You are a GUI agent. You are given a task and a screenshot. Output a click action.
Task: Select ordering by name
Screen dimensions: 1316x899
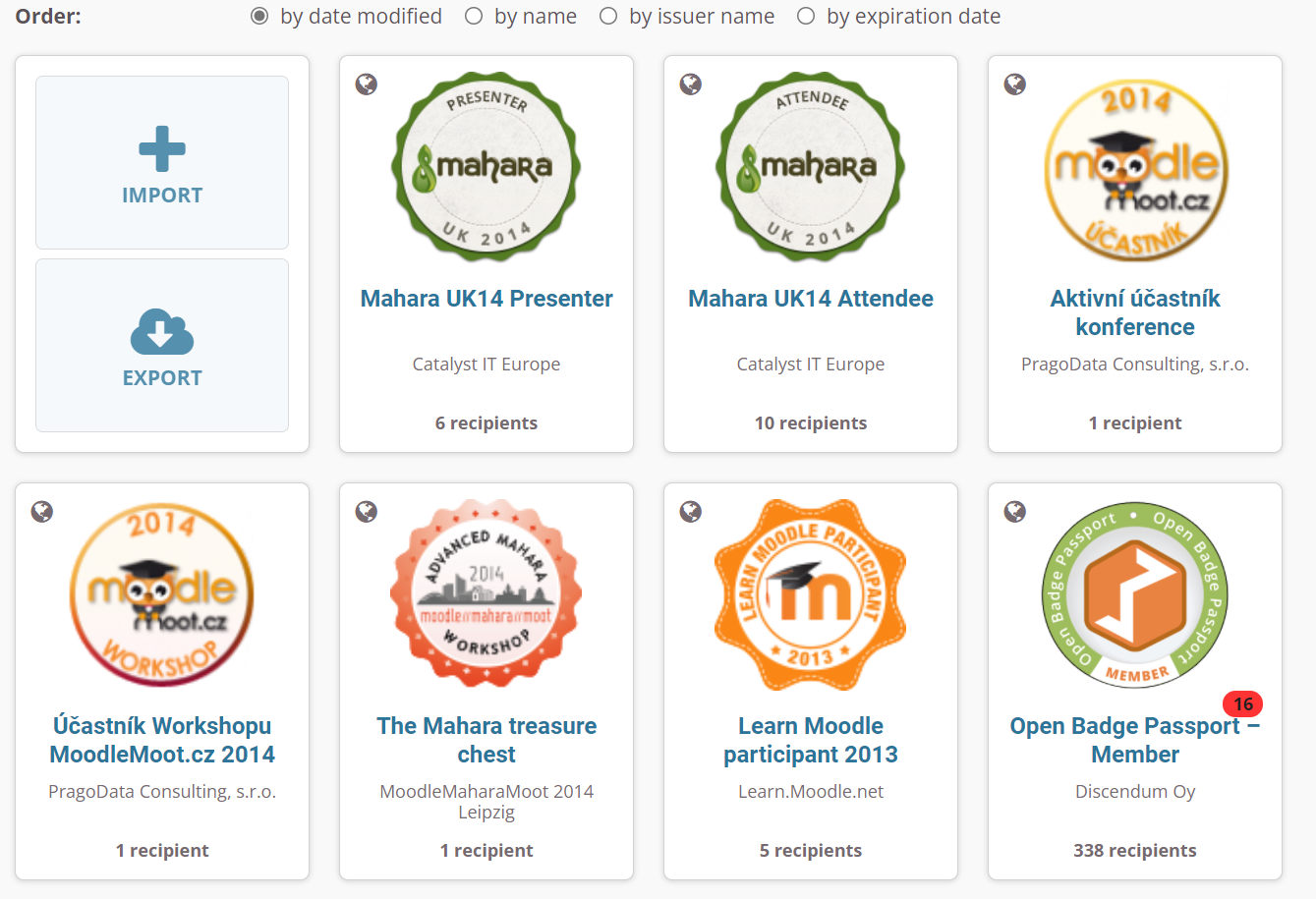tap(473, 16)
